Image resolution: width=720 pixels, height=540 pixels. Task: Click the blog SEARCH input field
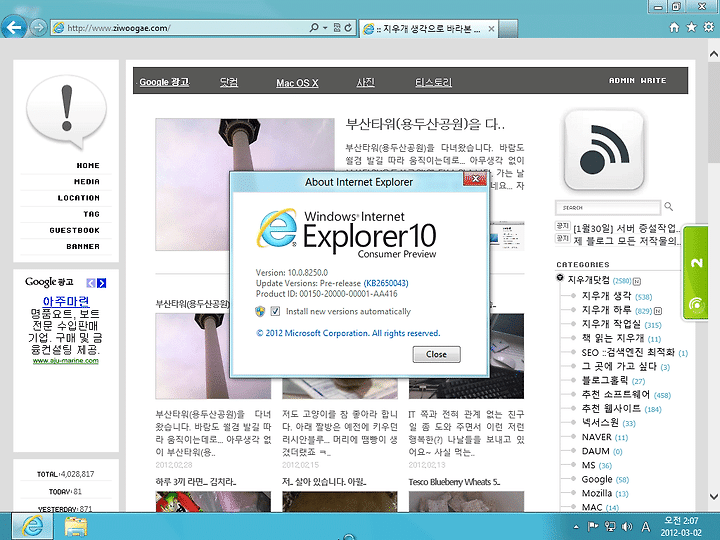tap(608, 208)
